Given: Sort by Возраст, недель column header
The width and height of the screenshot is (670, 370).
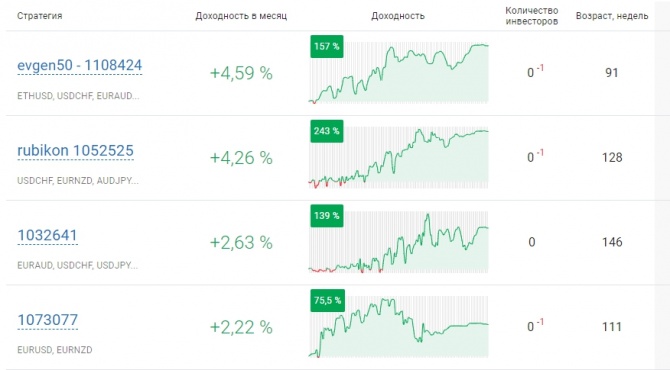Looking at the screenshot, I should (612, 16).
